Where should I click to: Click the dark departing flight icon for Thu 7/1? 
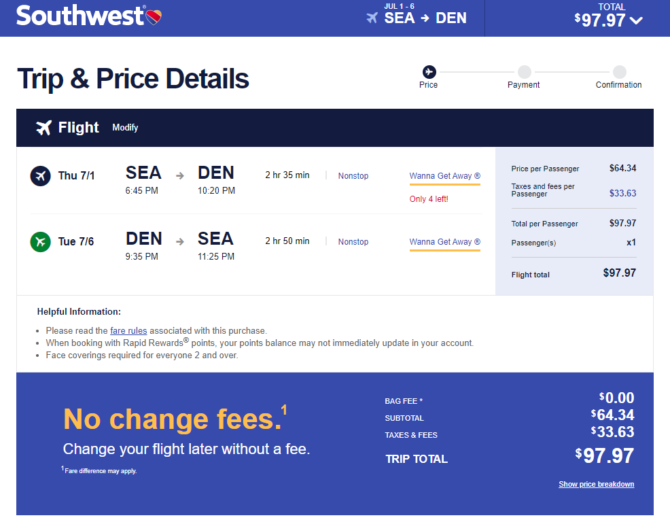(41, 176)
